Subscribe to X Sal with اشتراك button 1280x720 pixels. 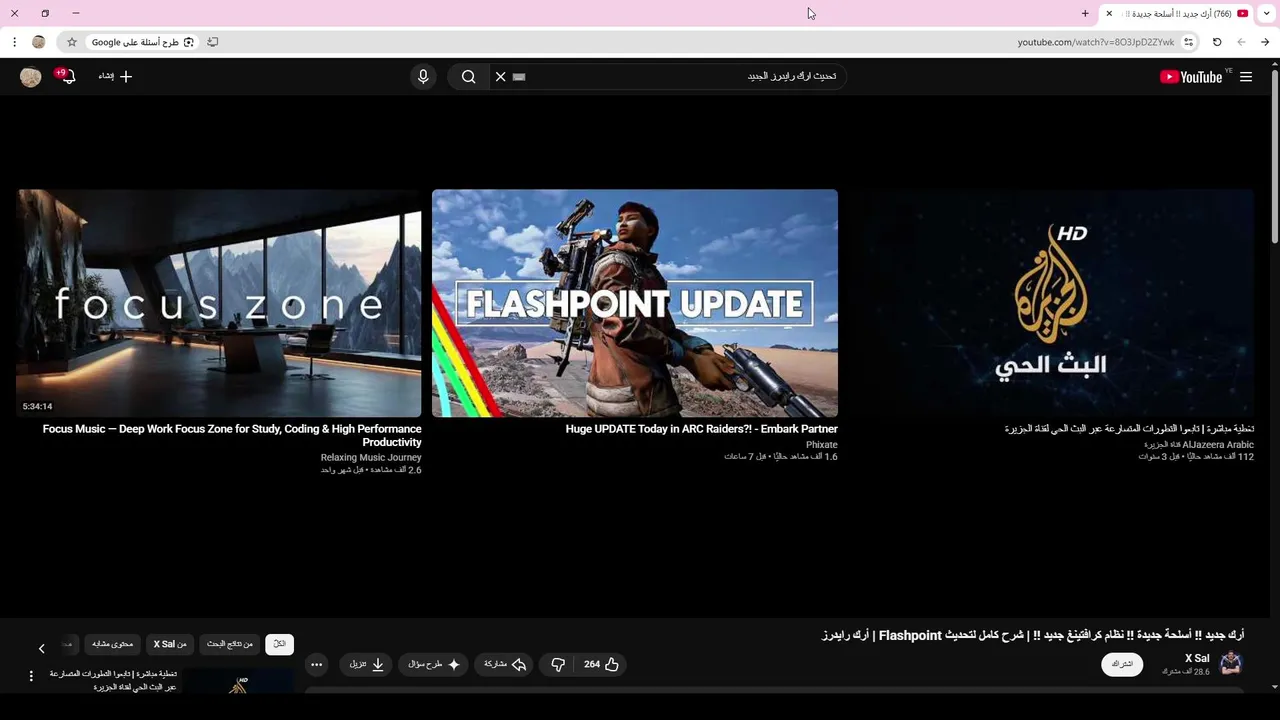coord(1122,664)
